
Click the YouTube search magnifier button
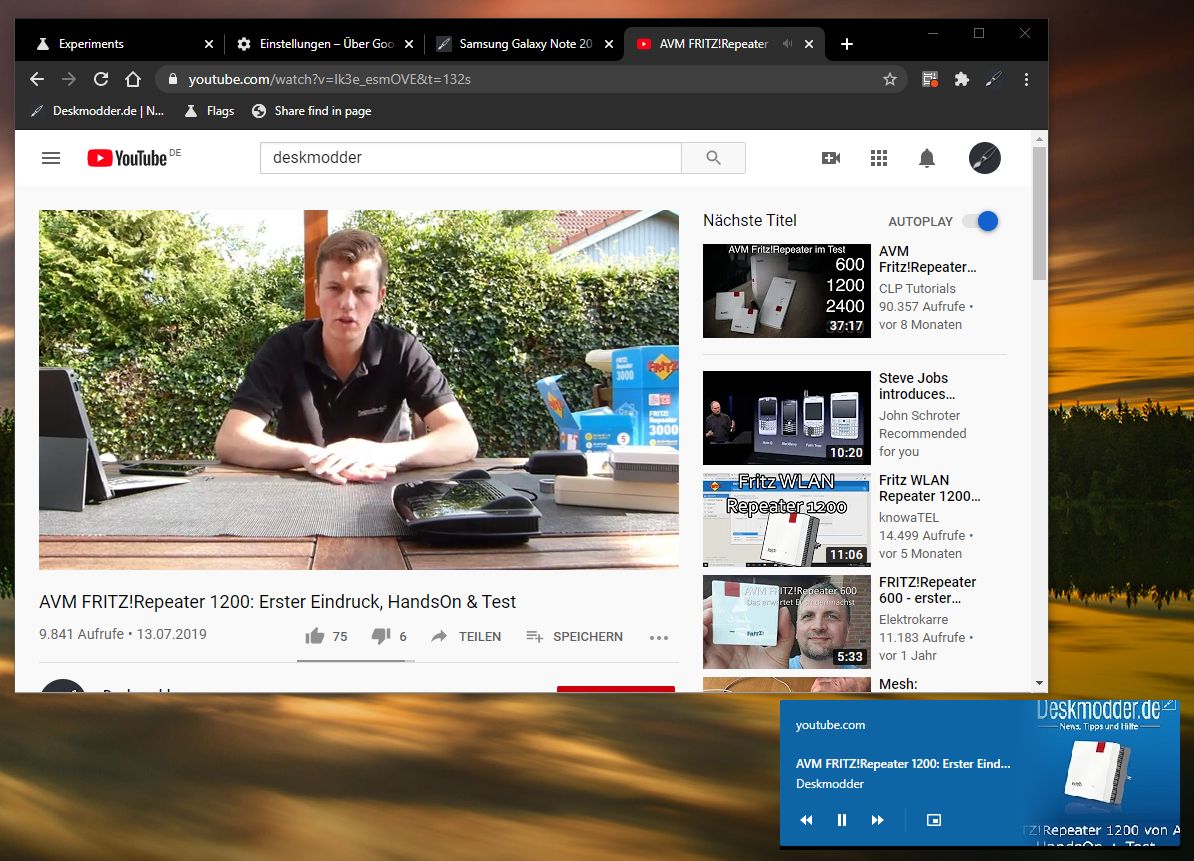click(x=714, y=158)
